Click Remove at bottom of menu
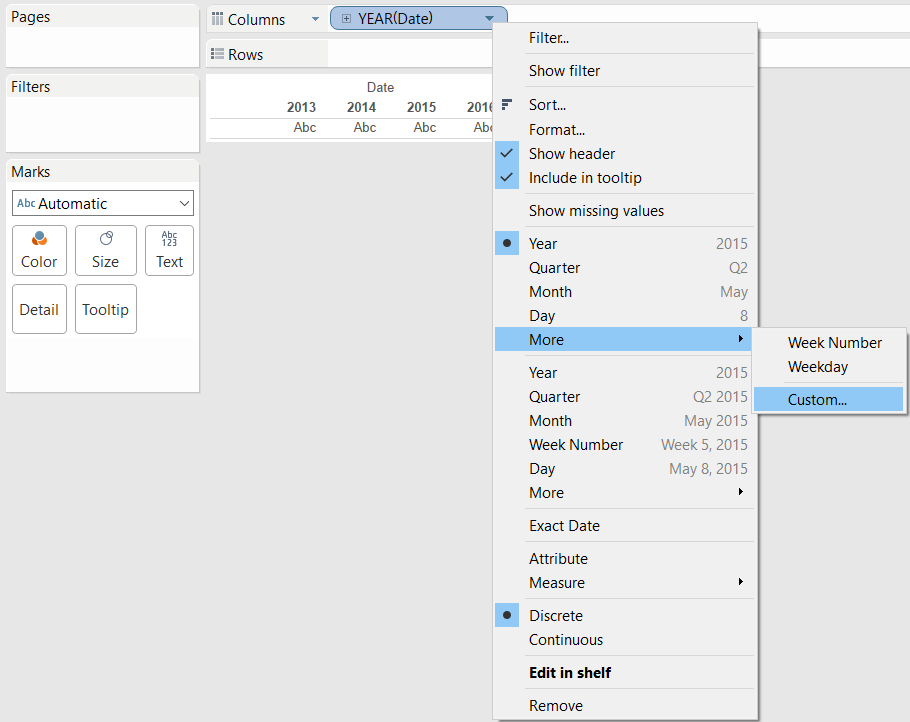The height and width of the screenshot is (722, 910). pos(555,706)
